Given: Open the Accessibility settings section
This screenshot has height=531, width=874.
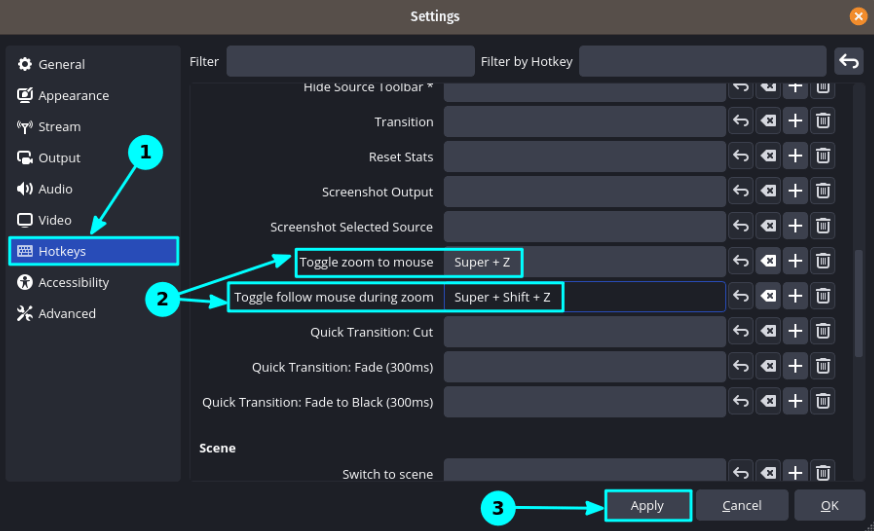Looking at the screenshot, I should 93,282.
